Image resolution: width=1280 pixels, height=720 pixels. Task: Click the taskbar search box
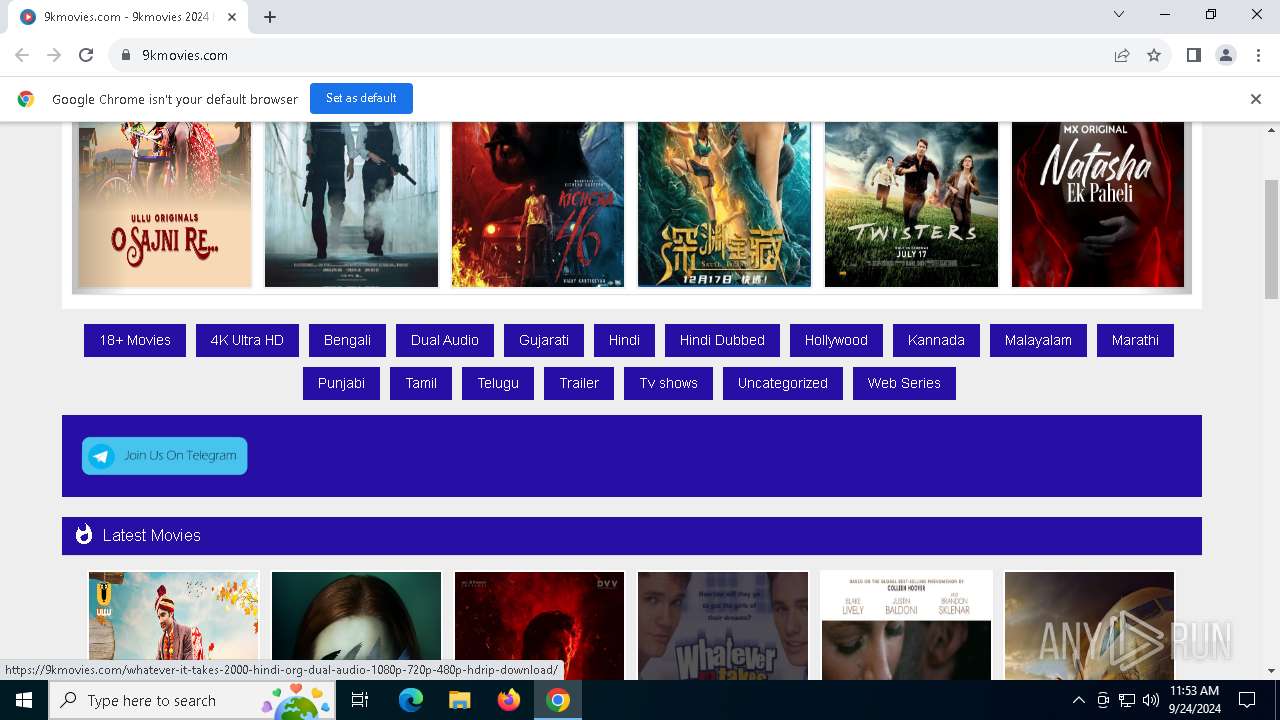[192, 700]
